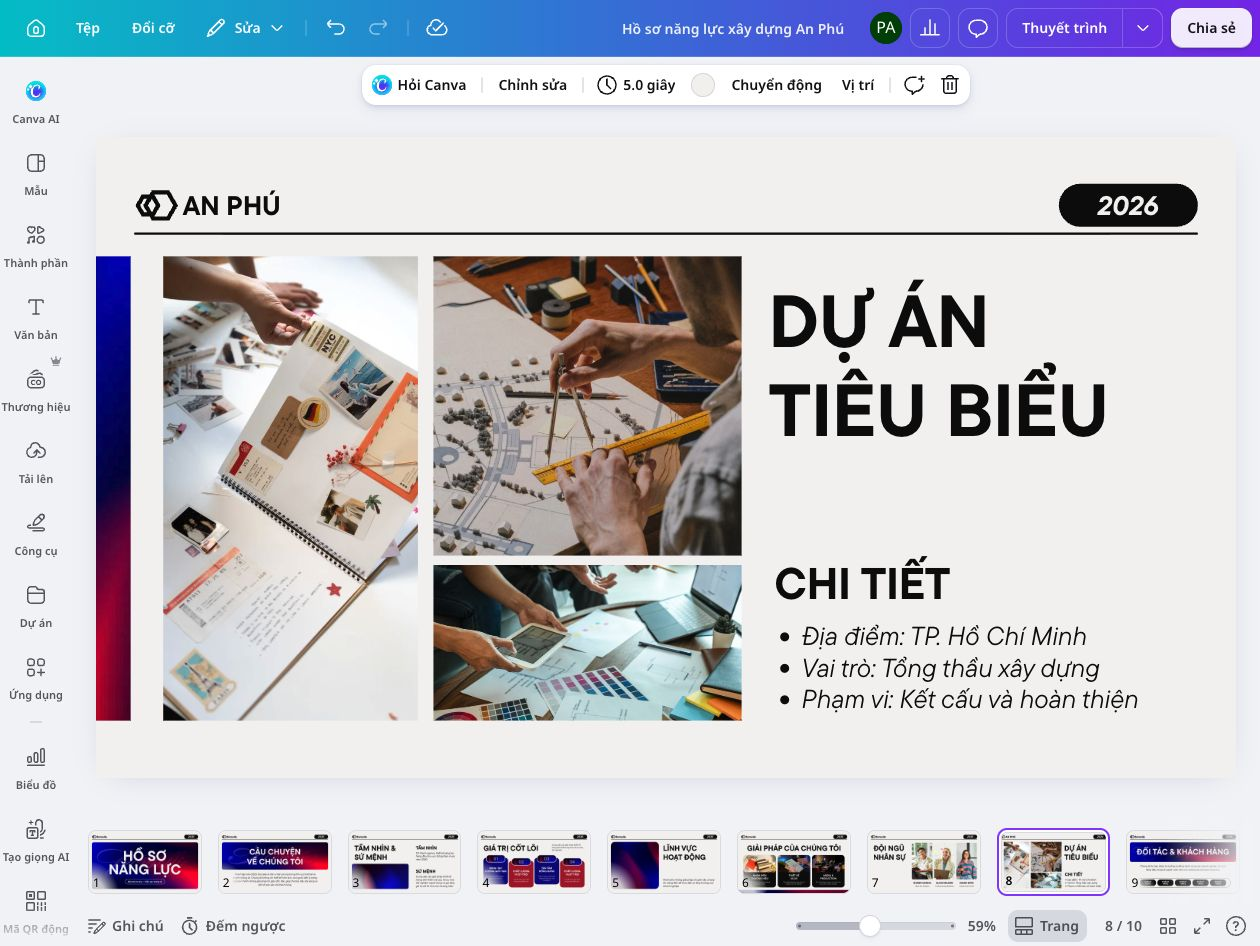The image size is (1260, 946).
Task: Open the Tải lên uploads panel
Action: click(x=36, y=462)
